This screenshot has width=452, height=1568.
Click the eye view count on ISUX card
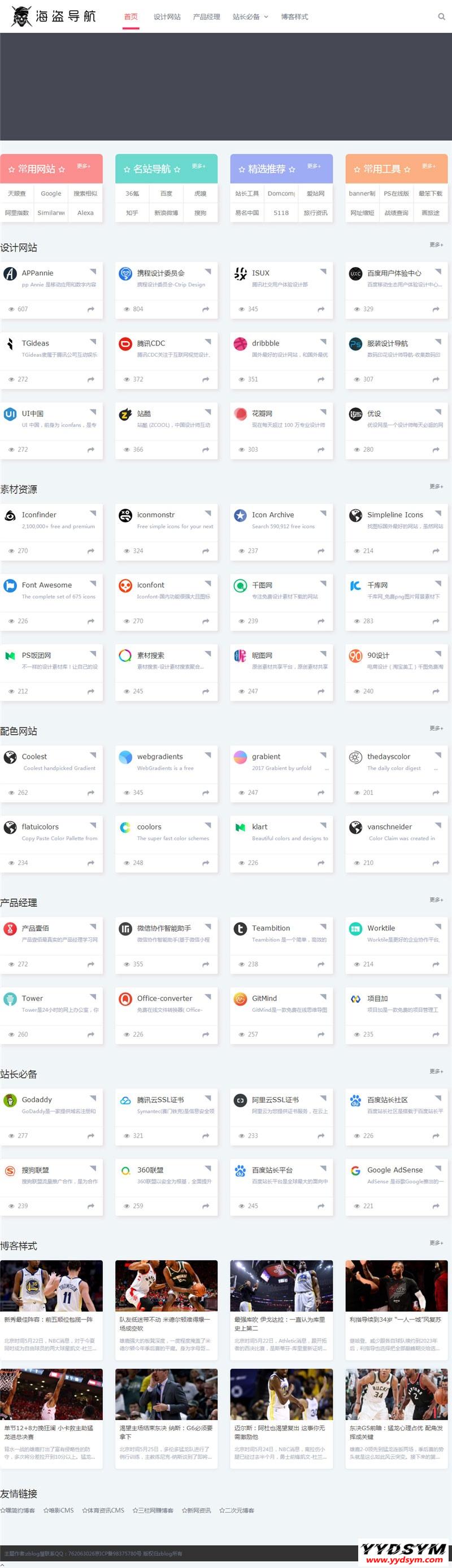(248, 309)
